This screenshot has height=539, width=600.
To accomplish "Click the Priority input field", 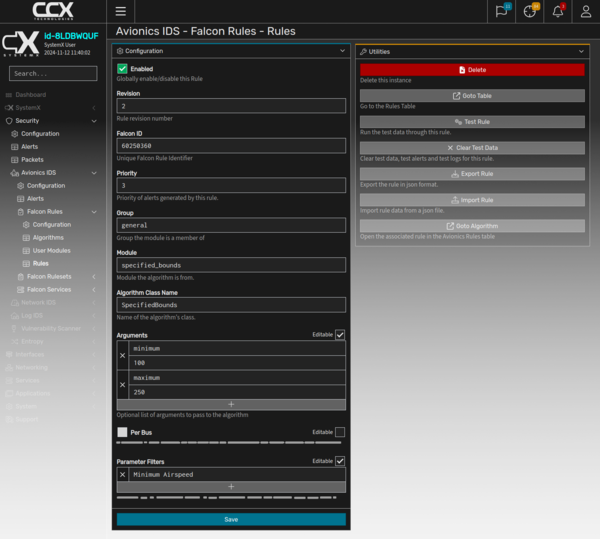I will (x=231, y=185).
